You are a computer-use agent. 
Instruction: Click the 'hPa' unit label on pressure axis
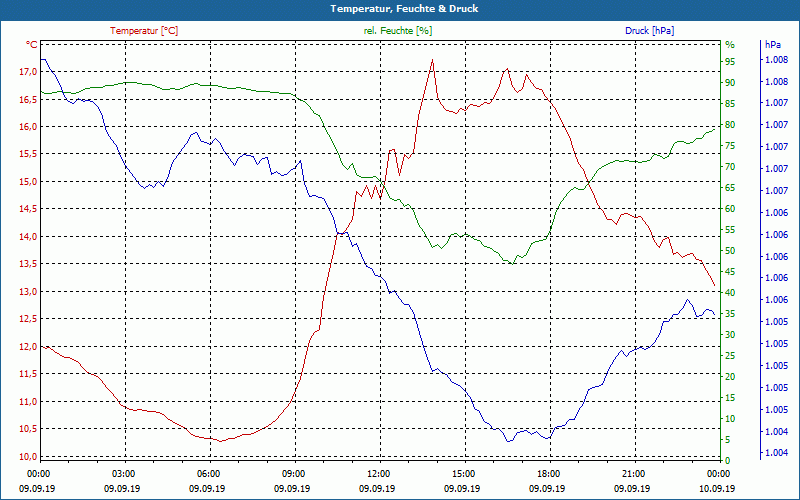(773, 45)
